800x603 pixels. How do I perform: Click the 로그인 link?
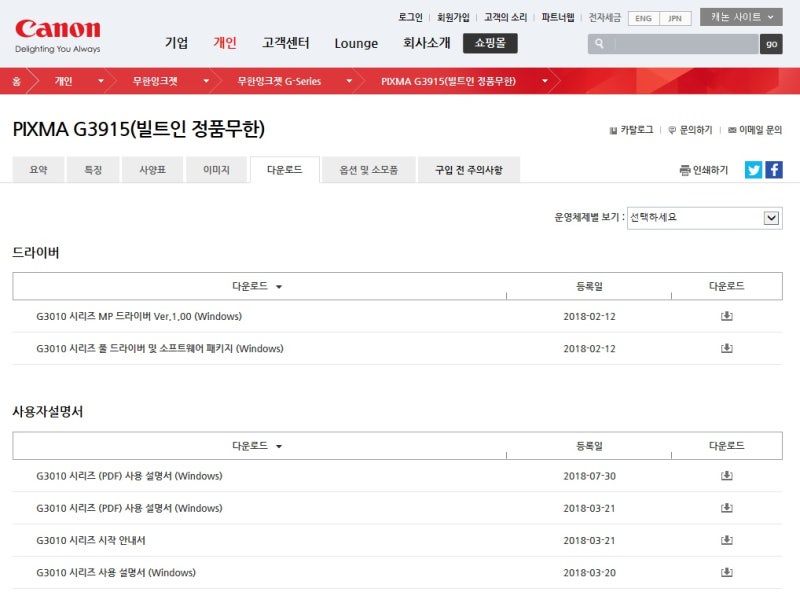pyautogui.click(x=410, y=16)
